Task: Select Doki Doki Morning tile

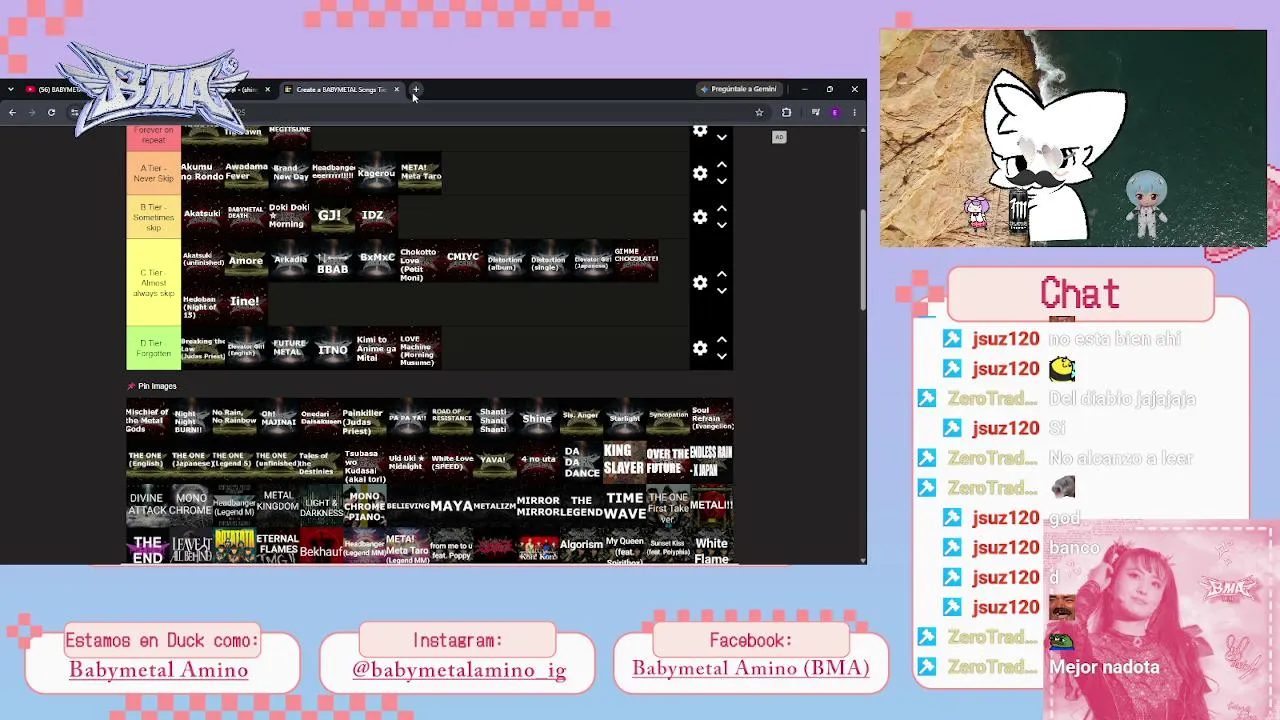Action: point(289,216)
